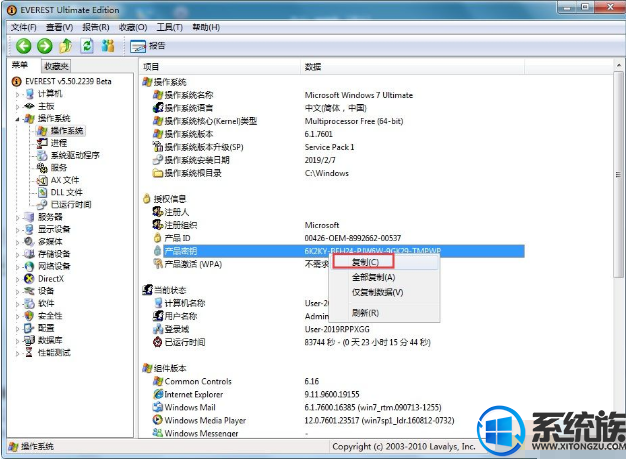Select the DLL 文件 tree item
The width and height of the screenshot is (626, 459).
(60, 192)
